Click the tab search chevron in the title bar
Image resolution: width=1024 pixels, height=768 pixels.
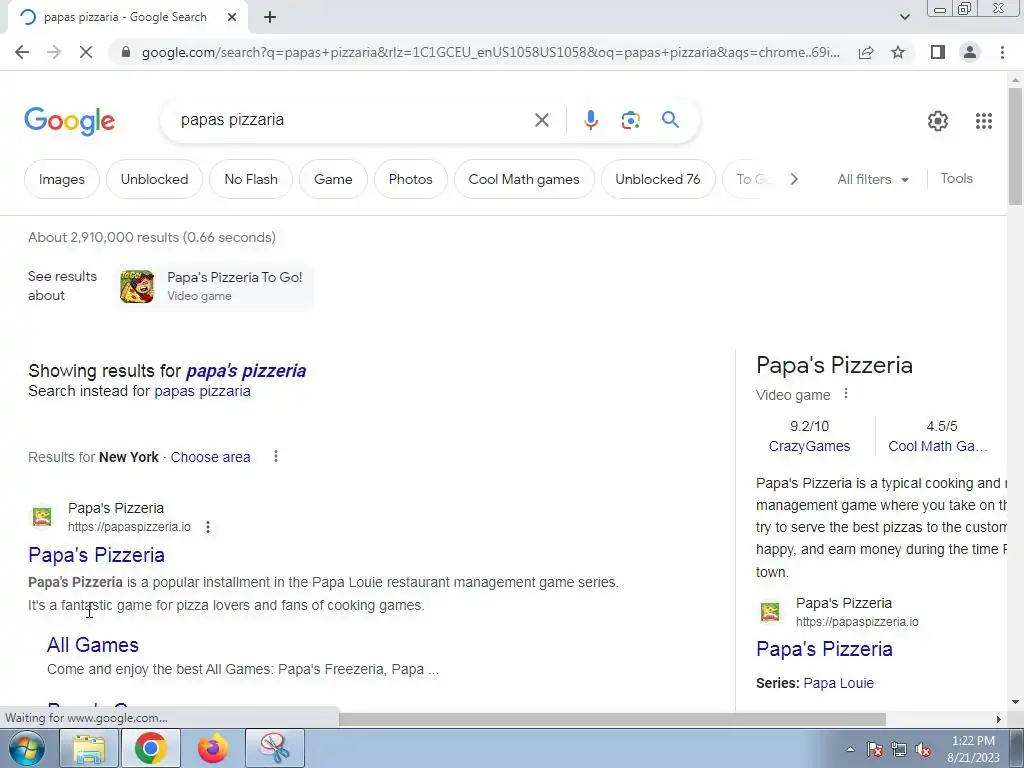coord(904,17)
